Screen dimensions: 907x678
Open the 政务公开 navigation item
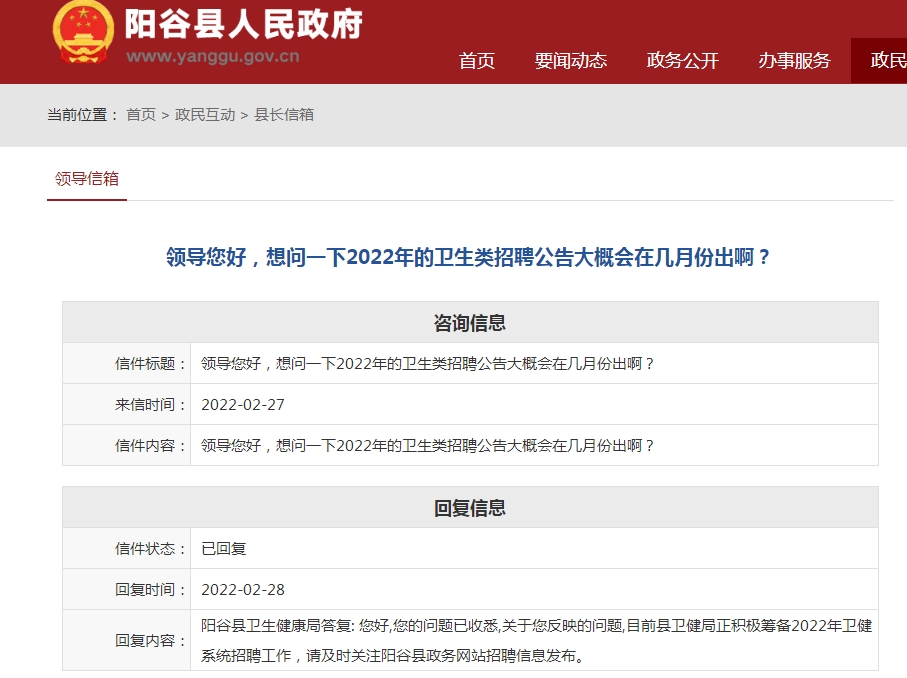coord(683,61)
